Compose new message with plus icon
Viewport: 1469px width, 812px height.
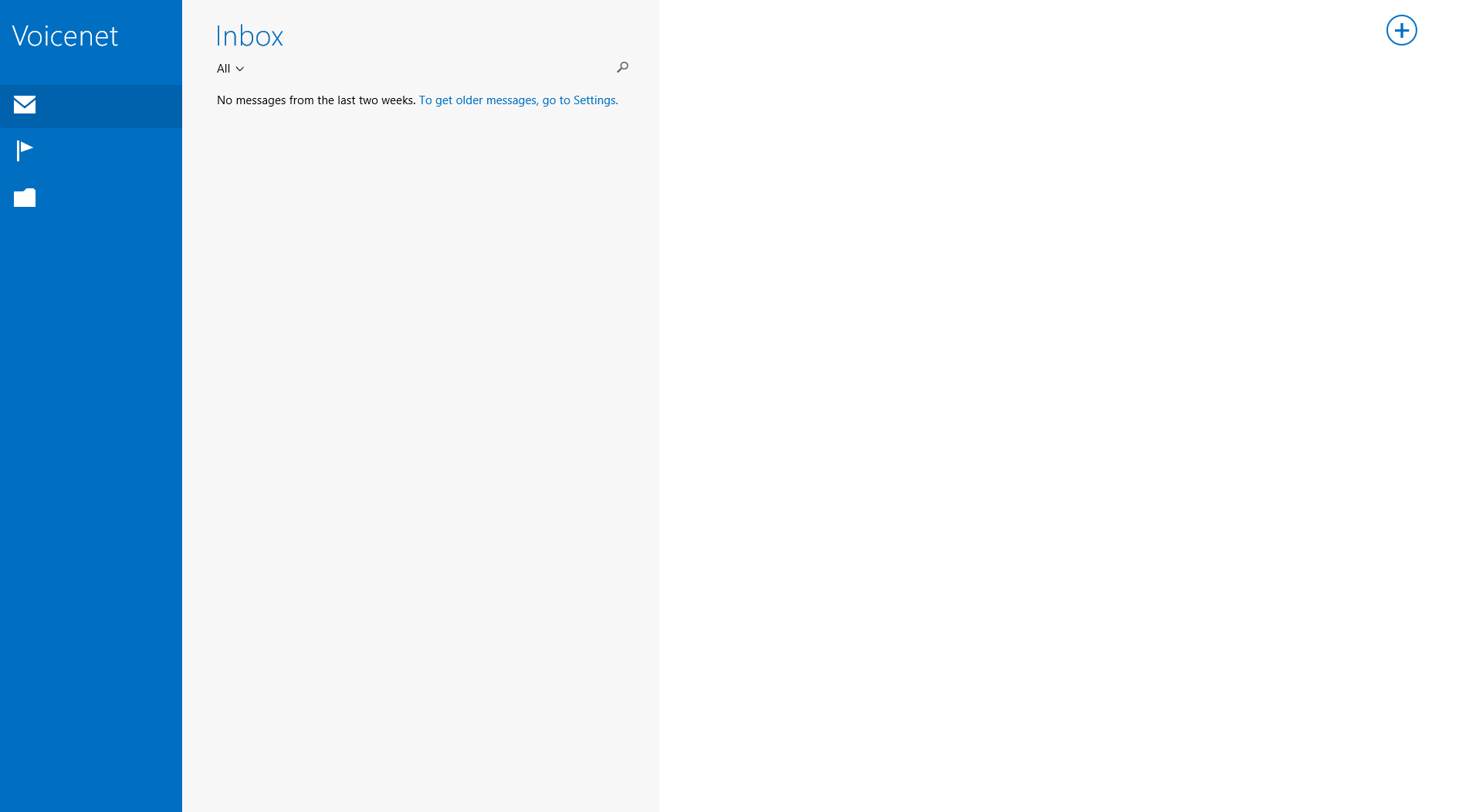[x=1401, y=31]
